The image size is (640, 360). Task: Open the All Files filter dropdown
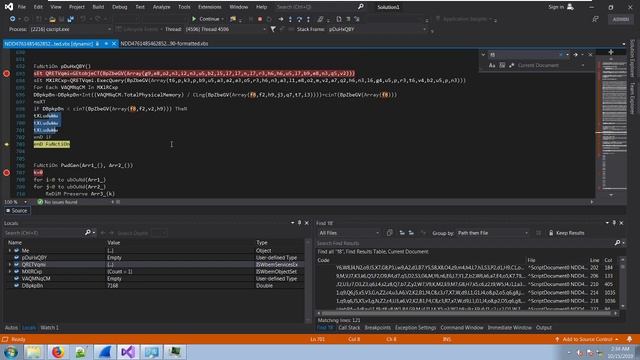pos(349,233)
